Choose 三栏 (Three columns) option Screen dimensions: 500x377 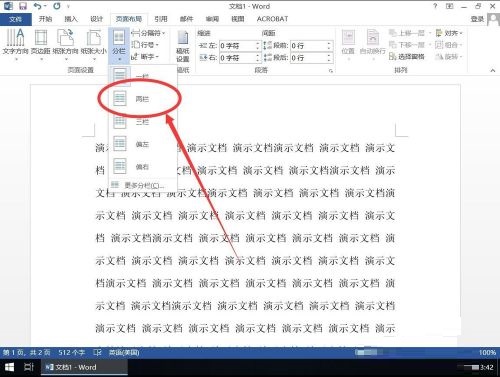click(x=143, y=122)
